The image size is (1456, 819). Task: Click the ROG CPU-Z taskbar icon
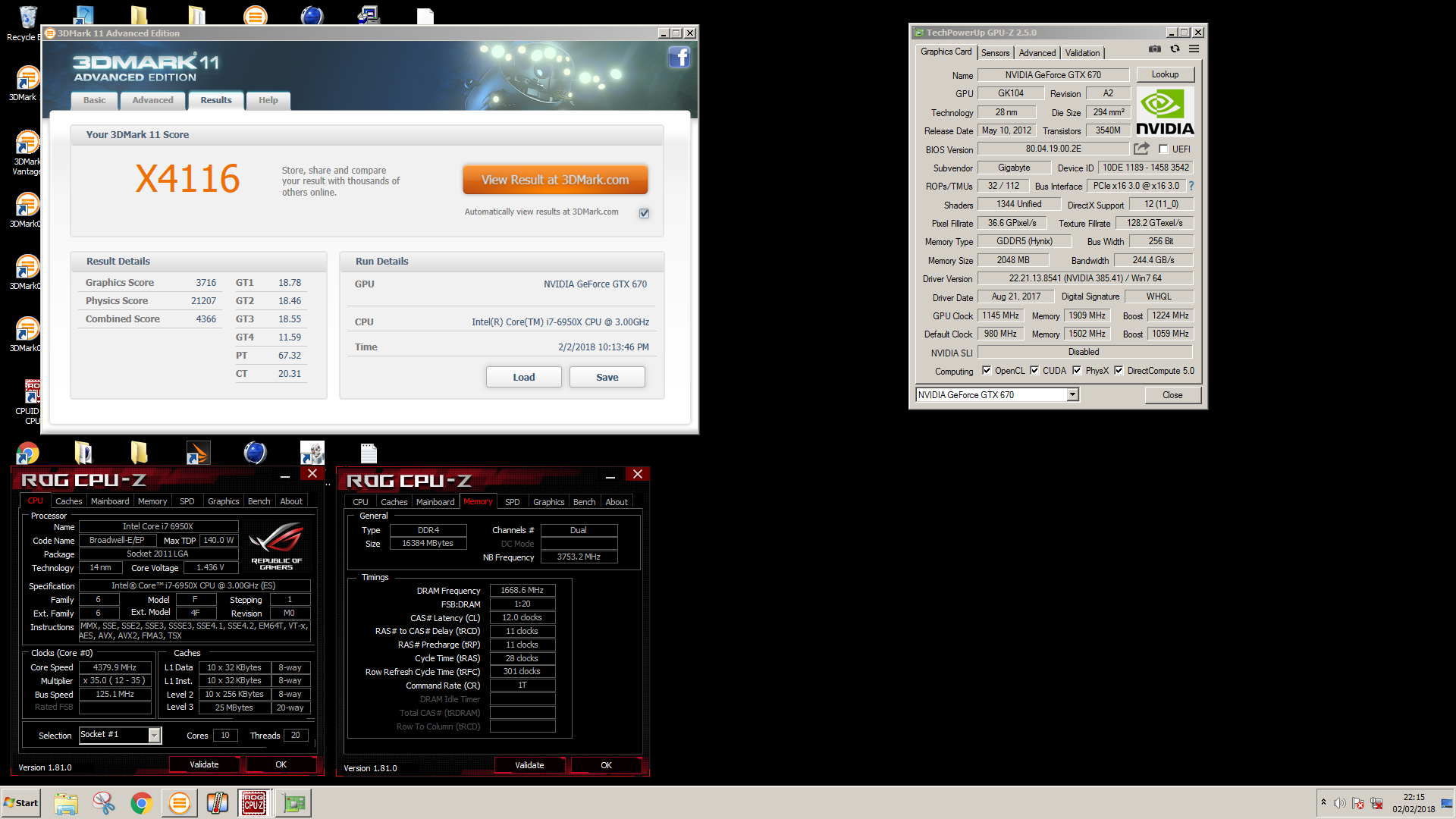(254, 803)
